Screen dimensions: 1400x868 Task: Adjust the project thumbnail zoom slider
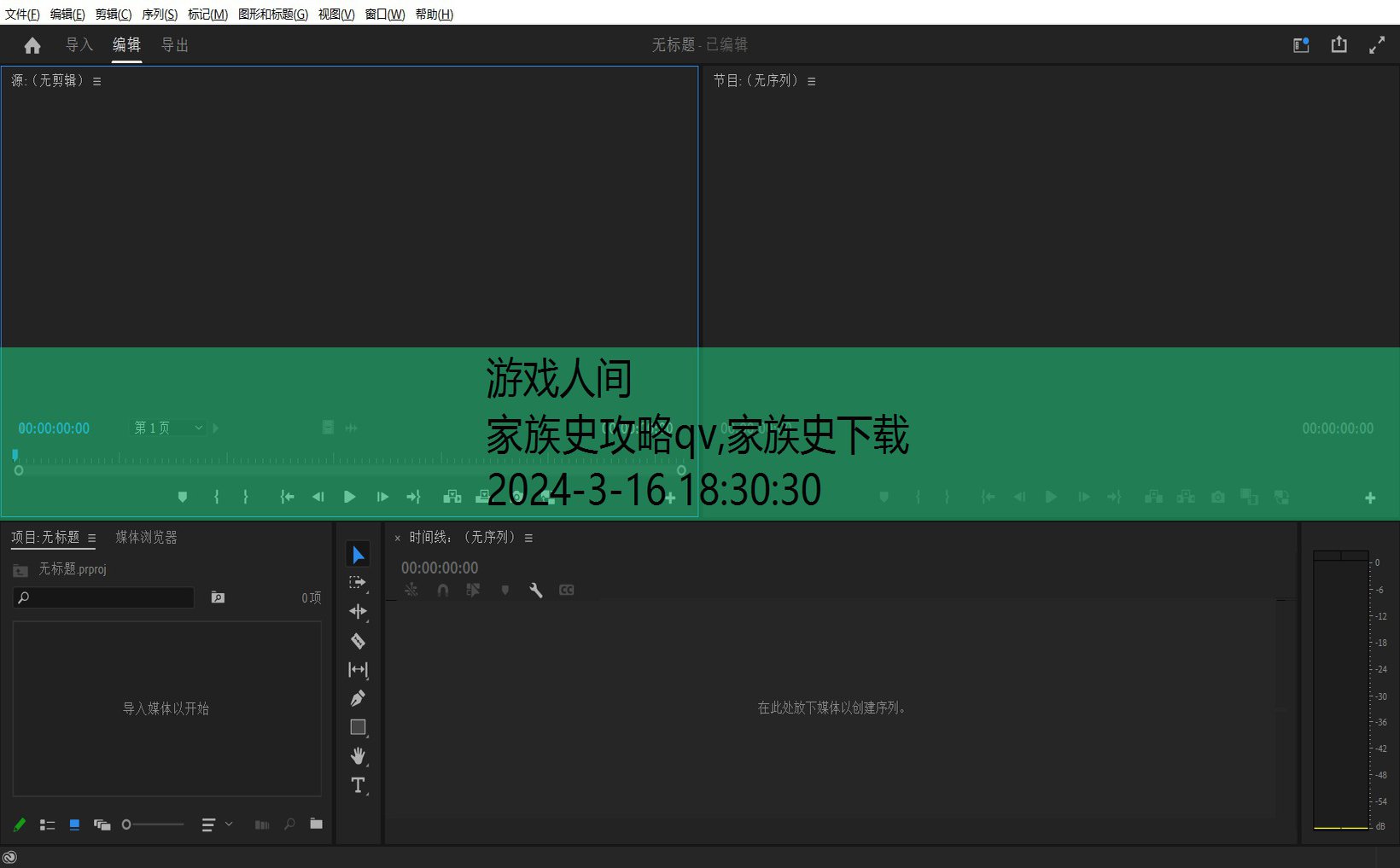click(x=153, y=824)
